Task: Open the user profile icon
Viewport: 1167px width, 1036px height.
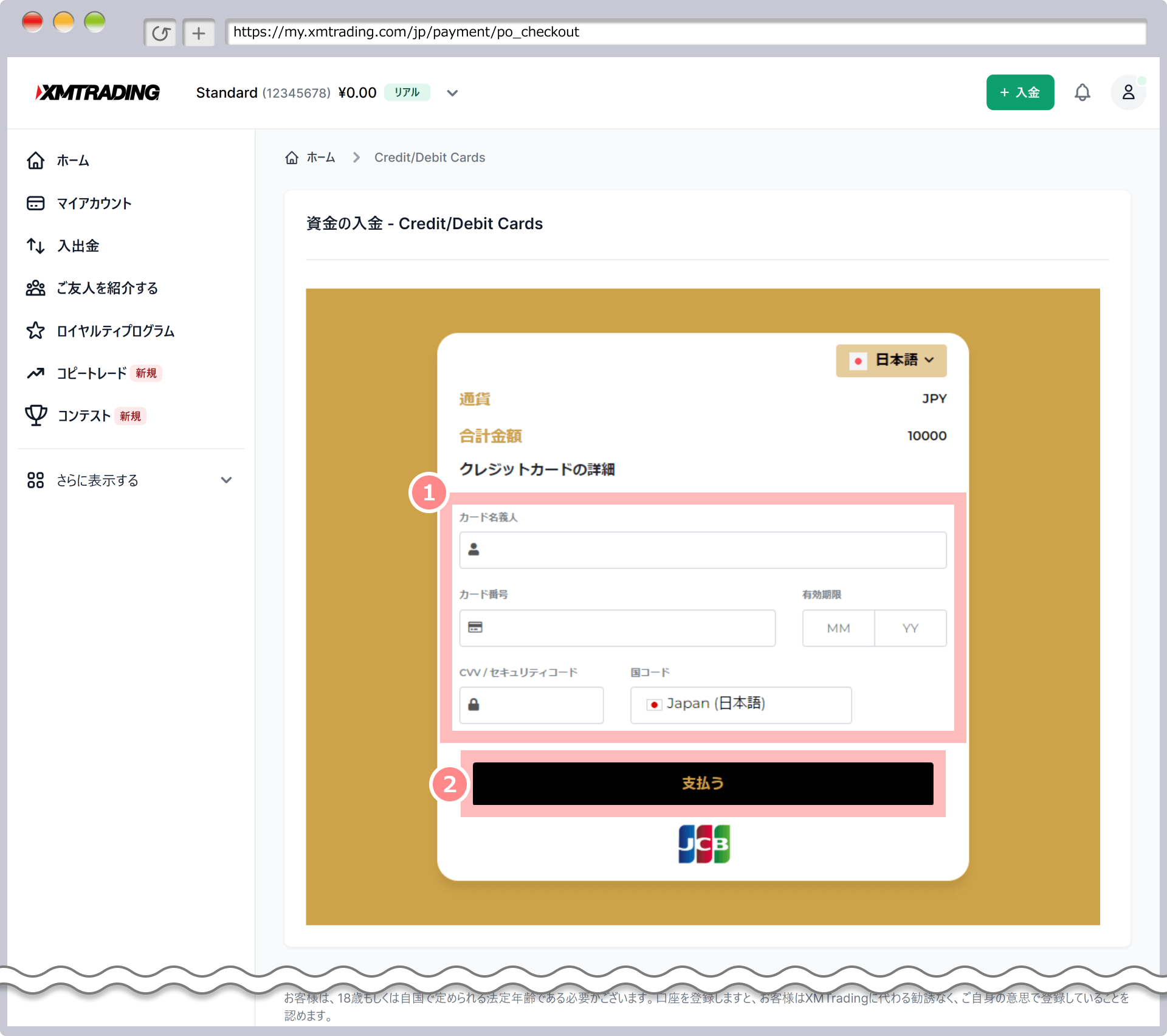Action: pyautogui.click(x=1128, y=92)
